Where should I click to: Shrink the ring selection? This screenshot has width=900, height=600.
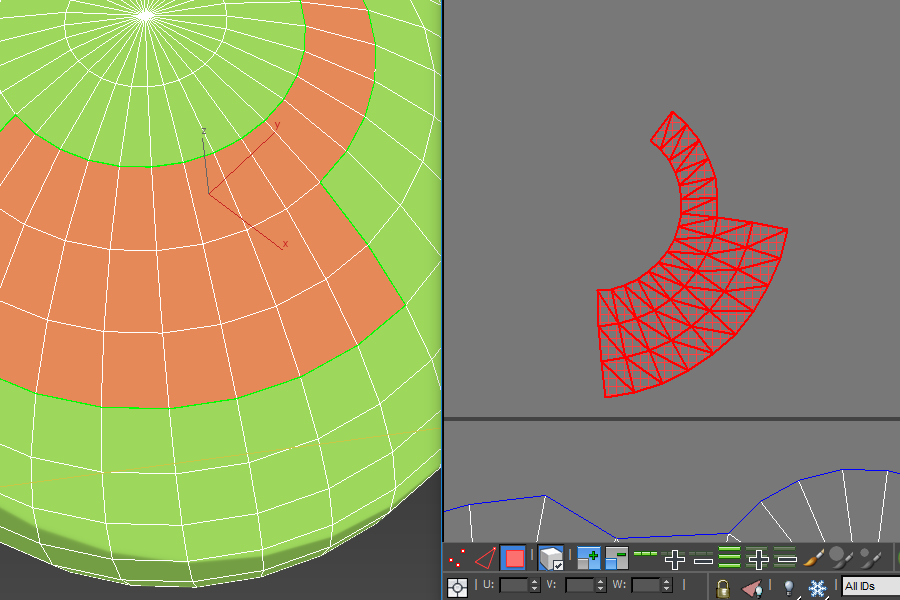(x=786, y=559)
